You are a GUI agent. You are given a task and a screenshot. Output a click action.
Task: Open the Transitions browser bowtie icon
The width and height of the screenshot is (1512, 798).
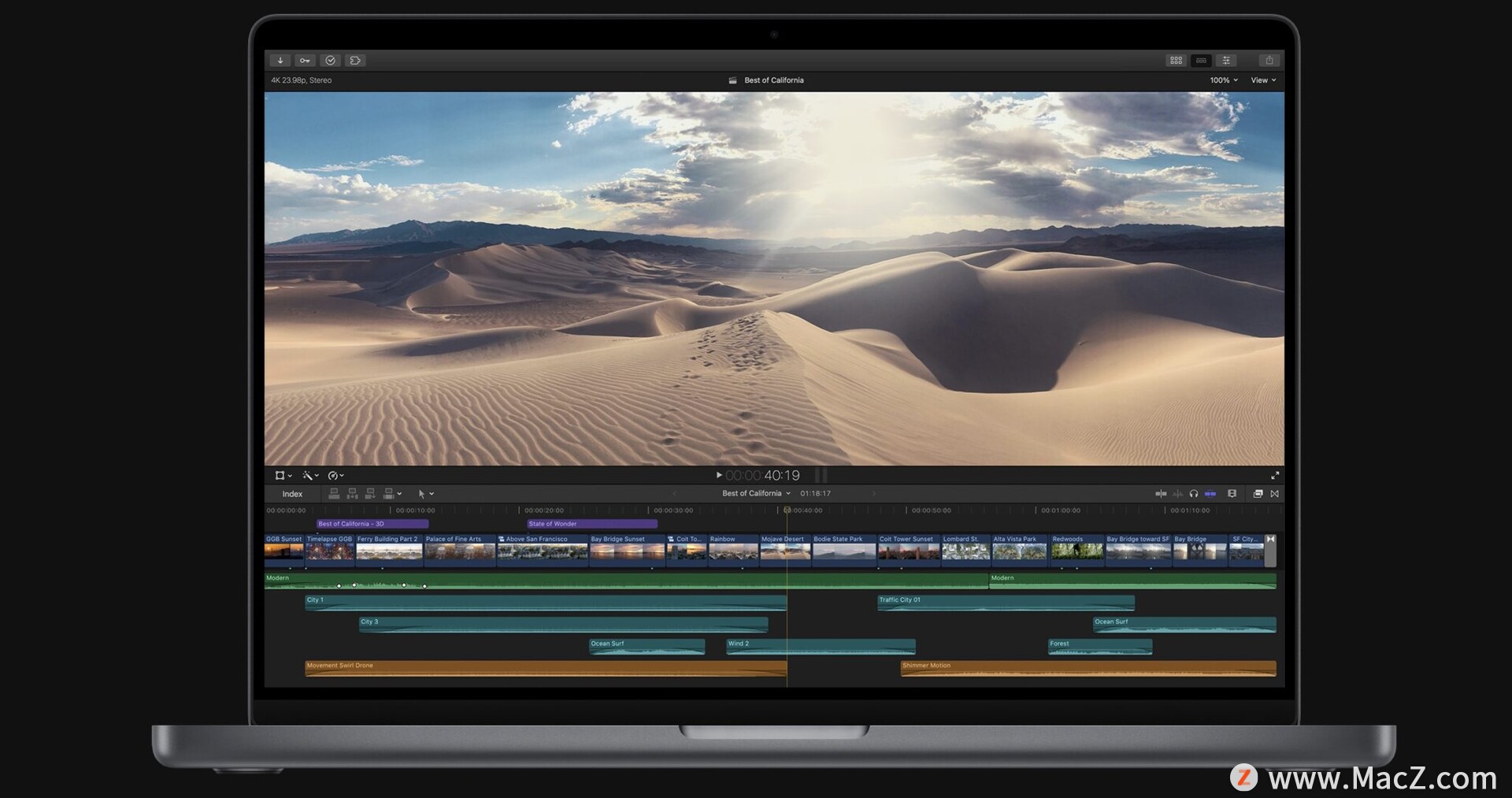tap(1275, 494)
